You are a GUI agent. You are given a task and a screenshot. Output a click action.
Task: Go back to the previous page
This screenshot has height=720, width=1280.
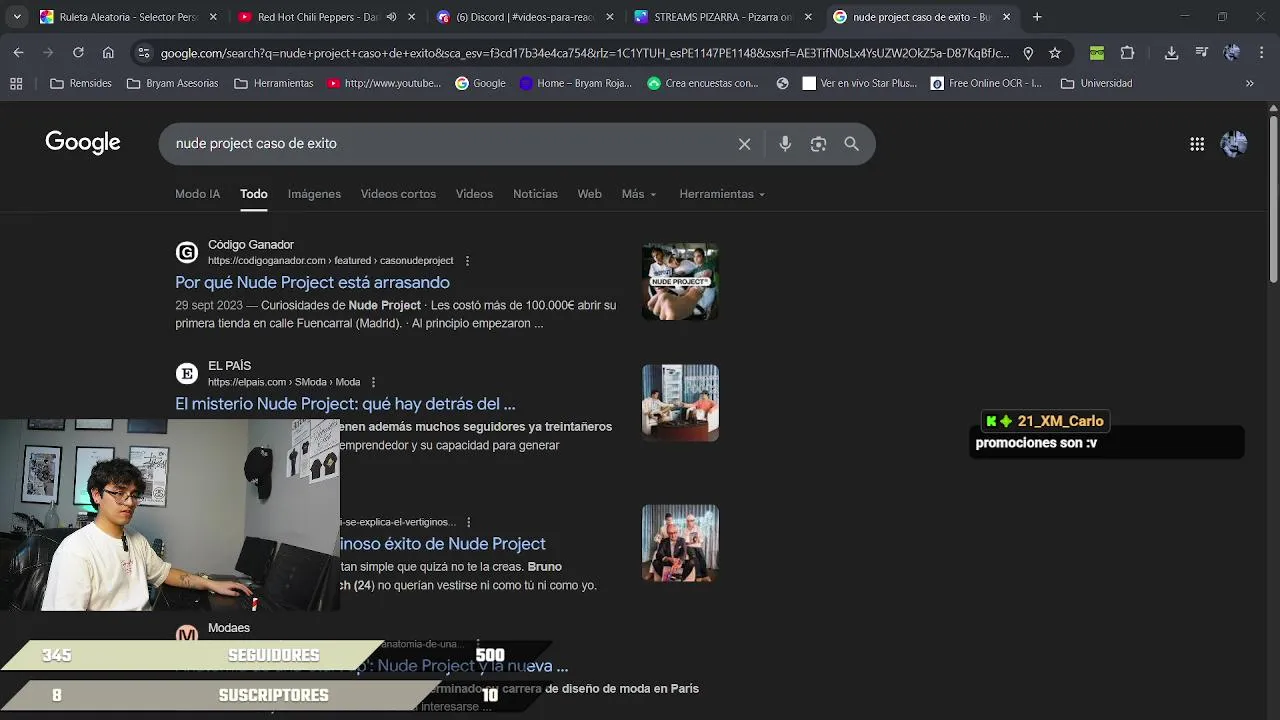(18, 53)
